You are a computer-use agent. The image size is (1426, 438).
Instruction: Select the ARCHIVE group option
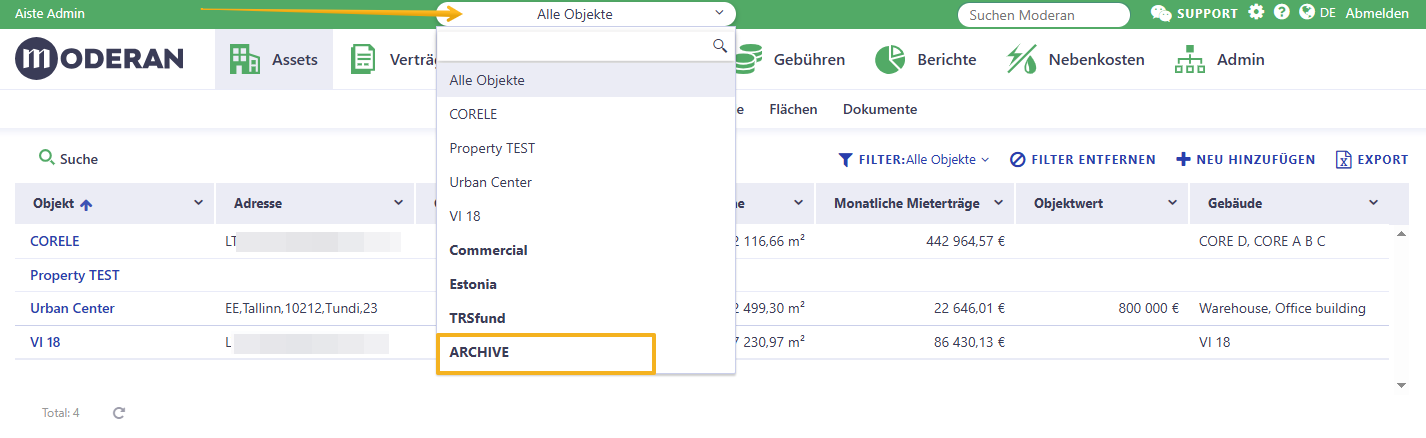point(586,352)
